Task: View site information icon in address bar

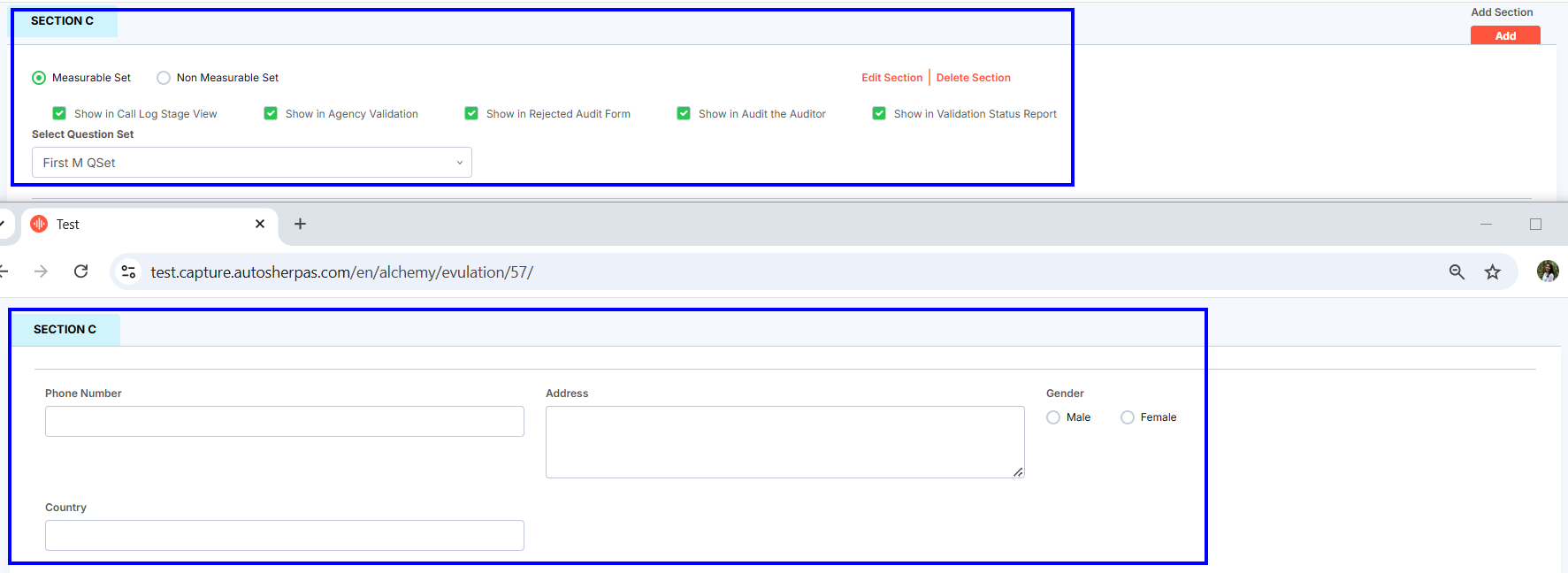Action: (128, 271)
